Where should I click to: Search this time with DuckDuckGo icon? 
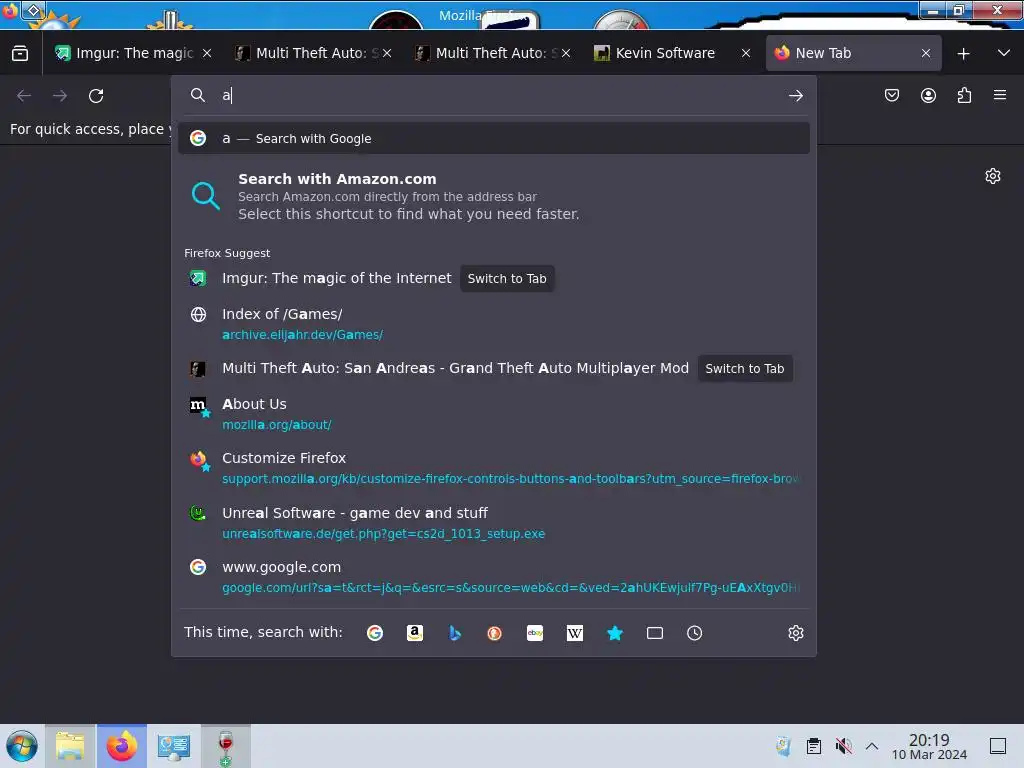point(494,633)
